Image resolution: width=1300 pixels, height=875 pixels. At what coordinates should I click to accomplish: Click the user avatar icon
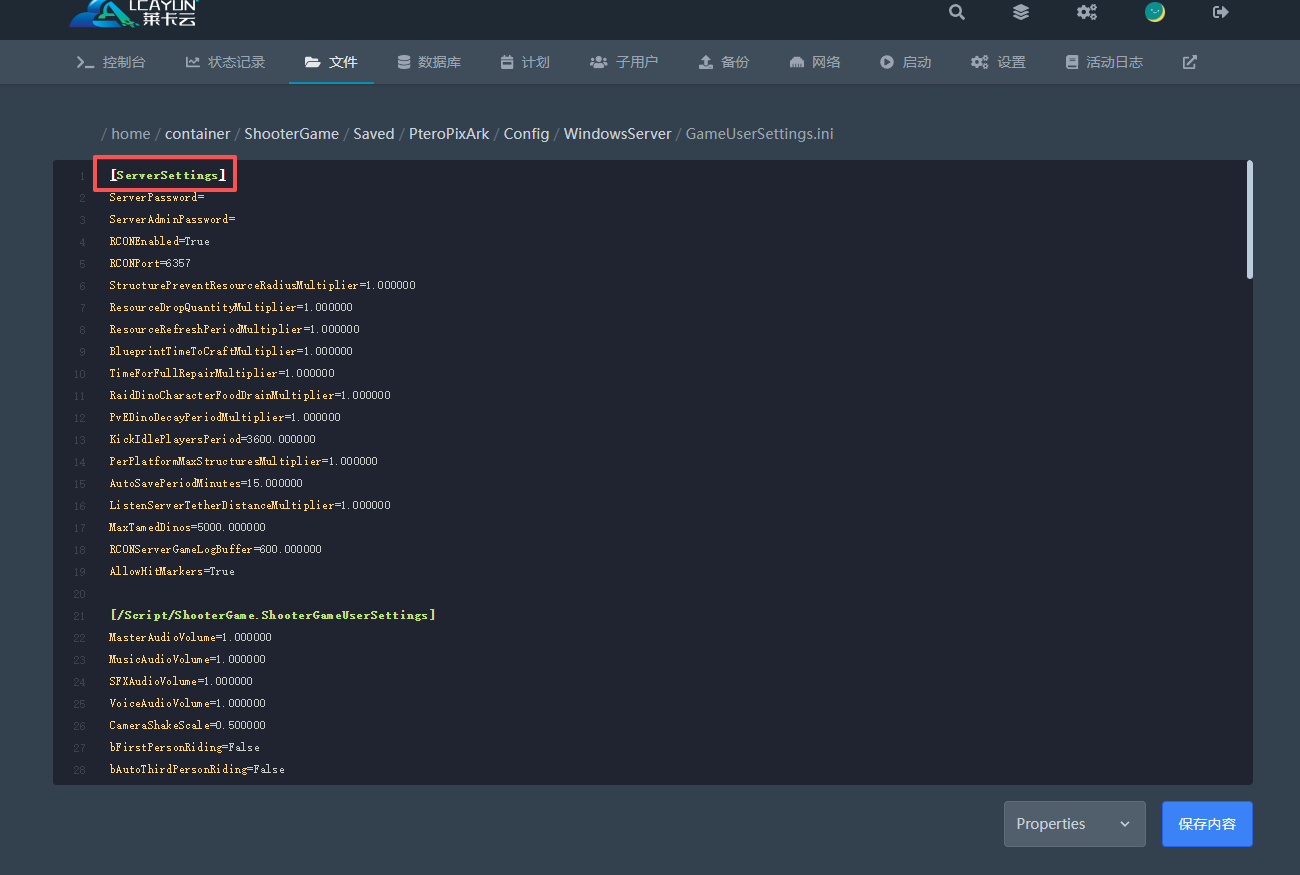[x=1155, y=12]
